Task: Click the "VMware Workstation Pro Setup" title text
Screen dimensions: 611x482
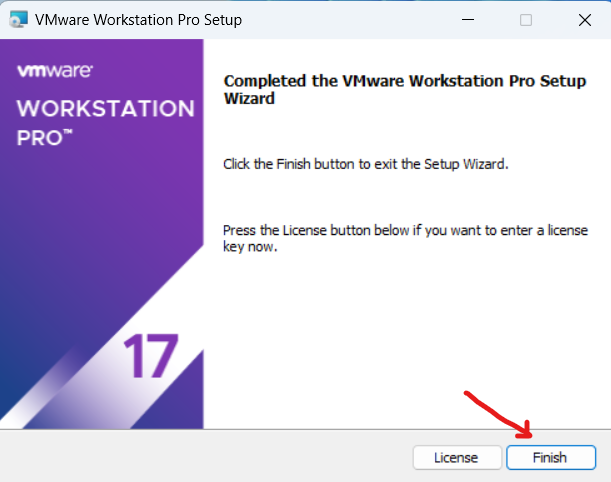Action: [x=138, y=19]
